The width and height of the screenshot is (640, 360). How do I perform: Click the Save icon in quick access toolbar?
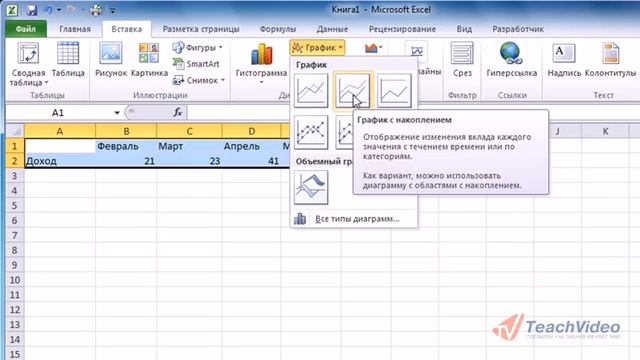click(31, 10)
